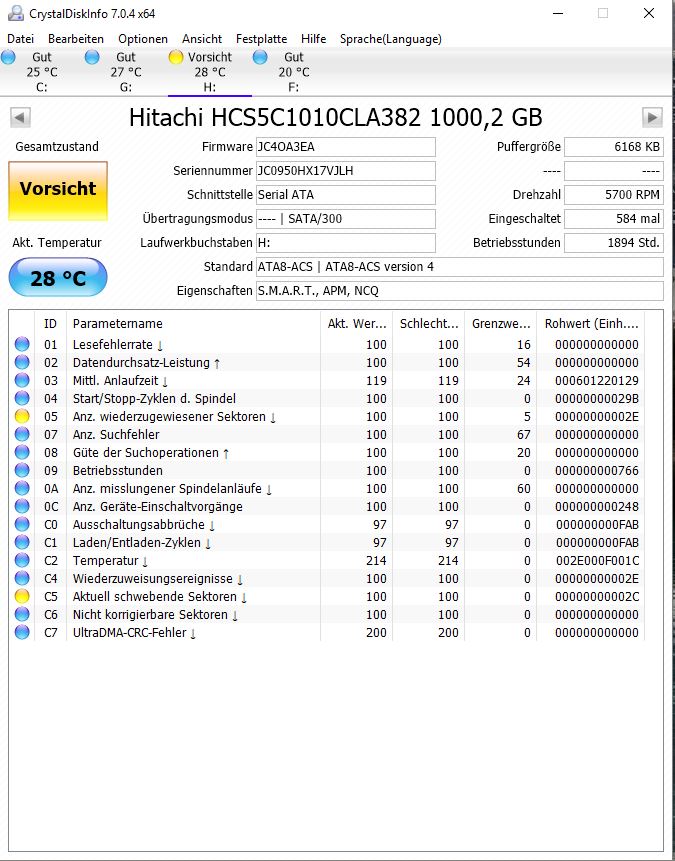The width and height of the screenshot is (675, 861).
Task: Click the Schnittstelle field Serial ATA
Action: [345, 195]
